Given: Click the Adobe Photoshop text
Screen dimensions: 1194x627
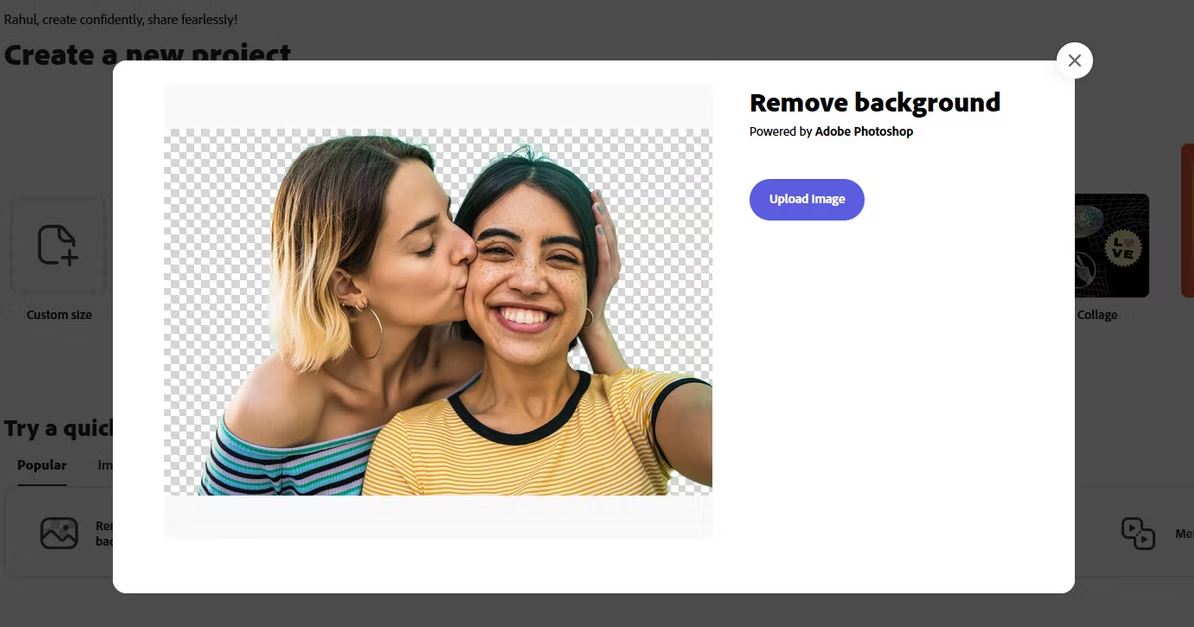Looking at the screenshot, I should [864, 131].
